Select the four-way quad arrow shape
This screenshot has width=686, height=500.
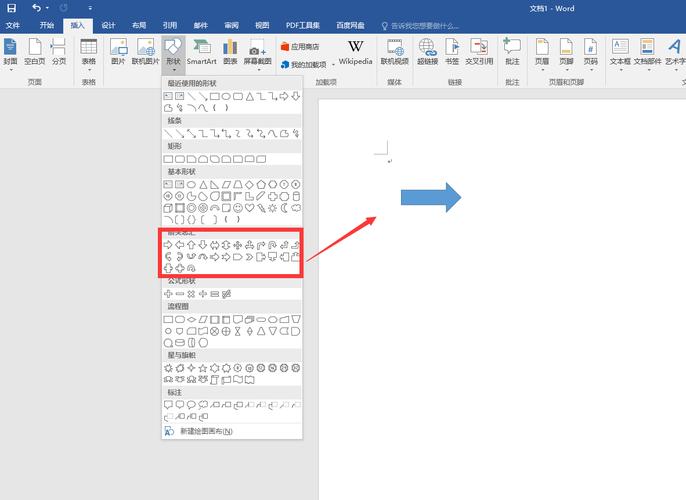point(238,245)
